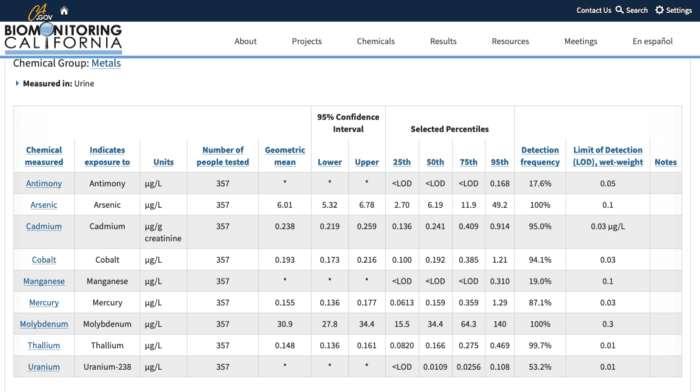
Task: Open the Chemicals menu
Action: coord(375,41)
